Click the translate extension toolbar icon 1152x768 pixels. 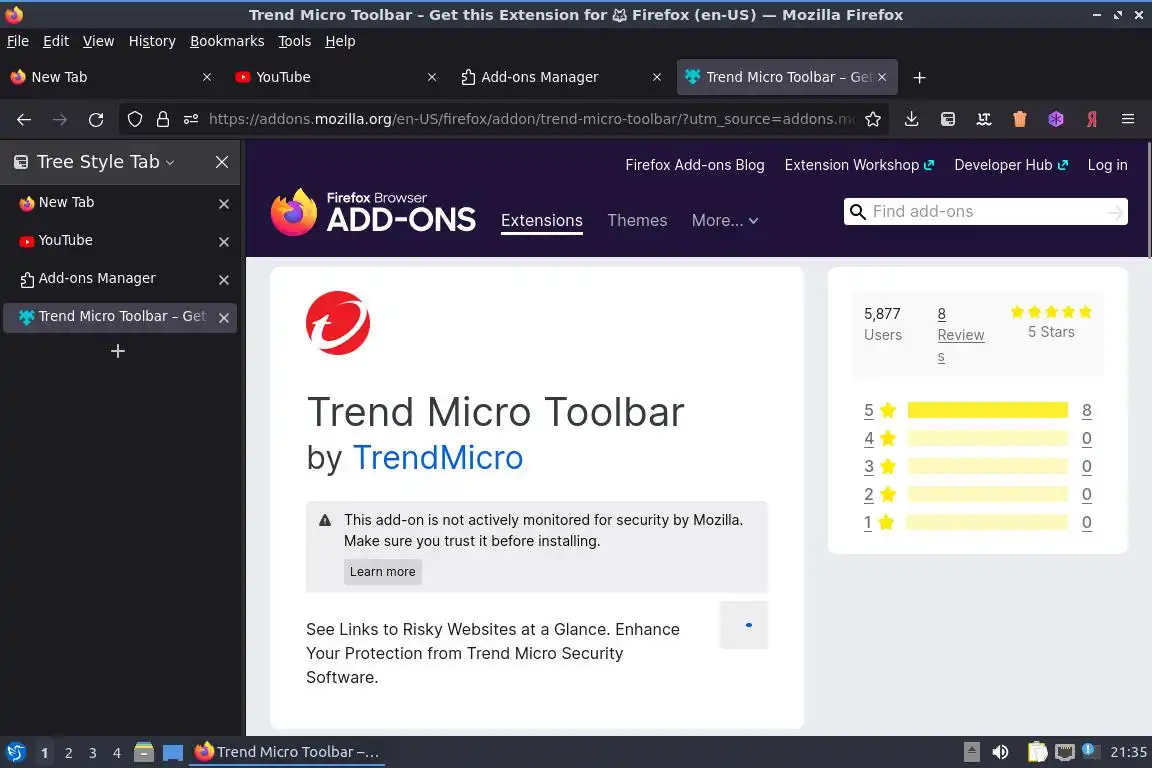click(984, 119)
